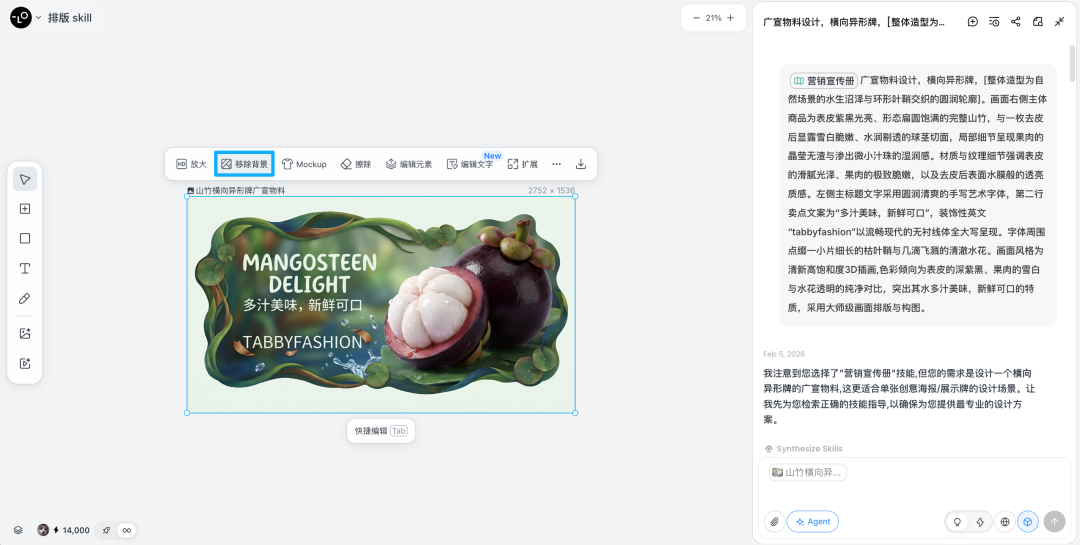Click the files panel icon in the chat header
This screenshot has height=545, width=1080.
pyautogui.click(x=1038, y=22)
